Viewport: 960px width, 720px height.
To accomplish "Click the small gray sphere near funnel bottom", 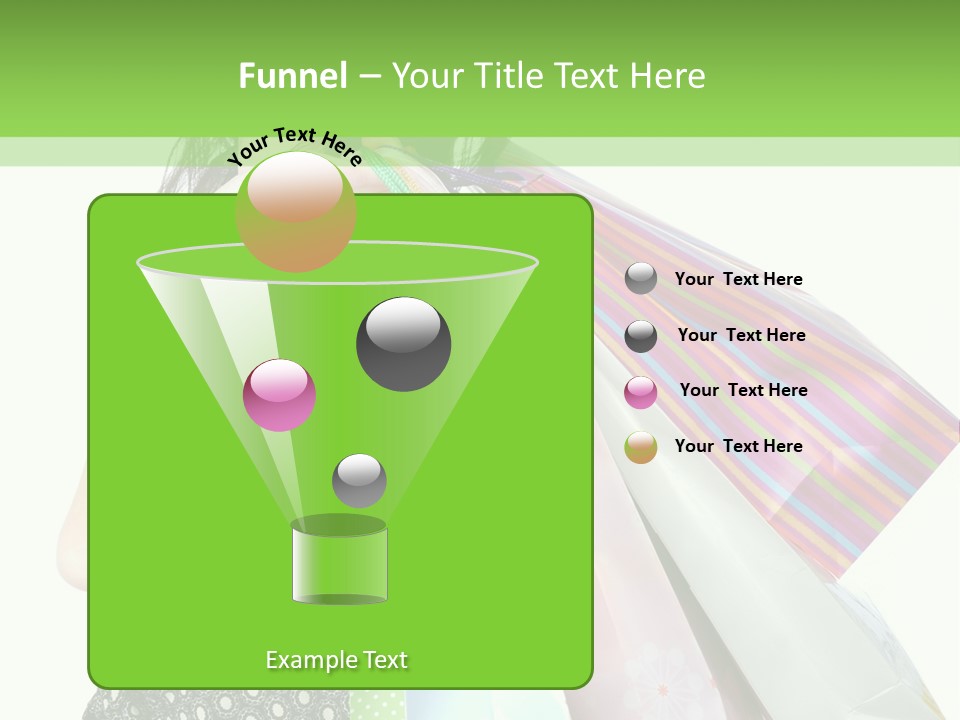I will (359, 480).
